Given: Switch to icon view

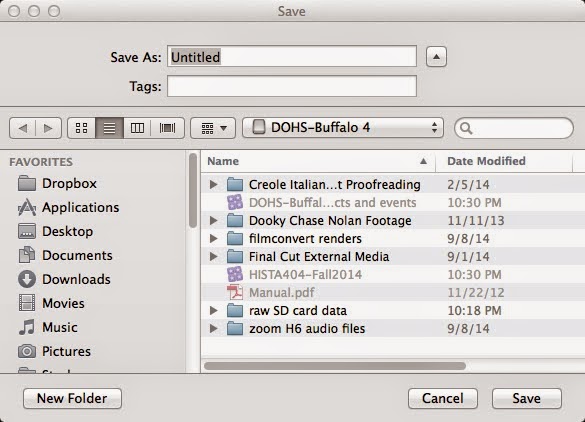Looking at the screenshot, I should (x=81, y=128).
